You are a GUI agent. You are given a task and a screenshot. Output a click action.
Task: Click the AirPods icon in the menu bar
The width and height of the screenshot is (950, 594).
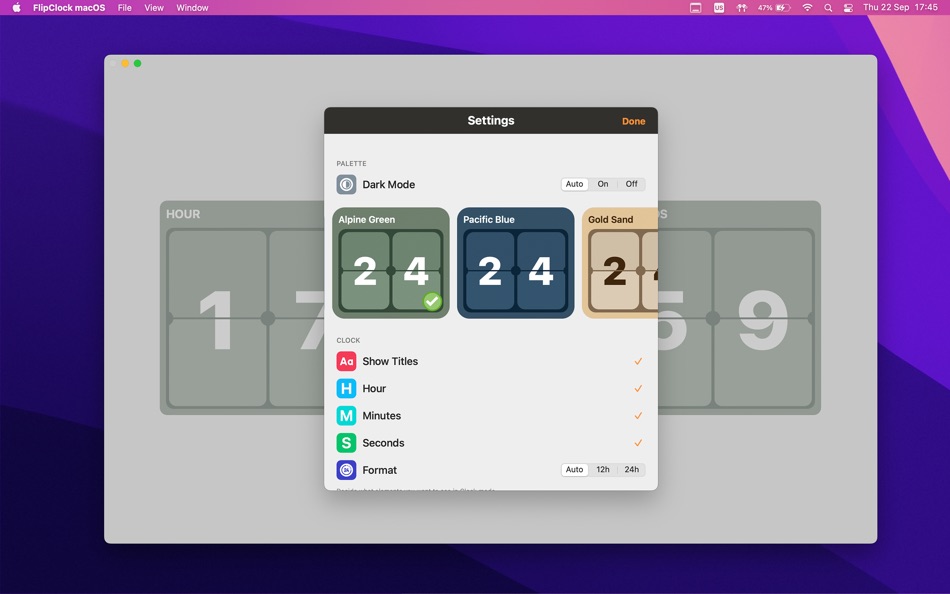742,8
